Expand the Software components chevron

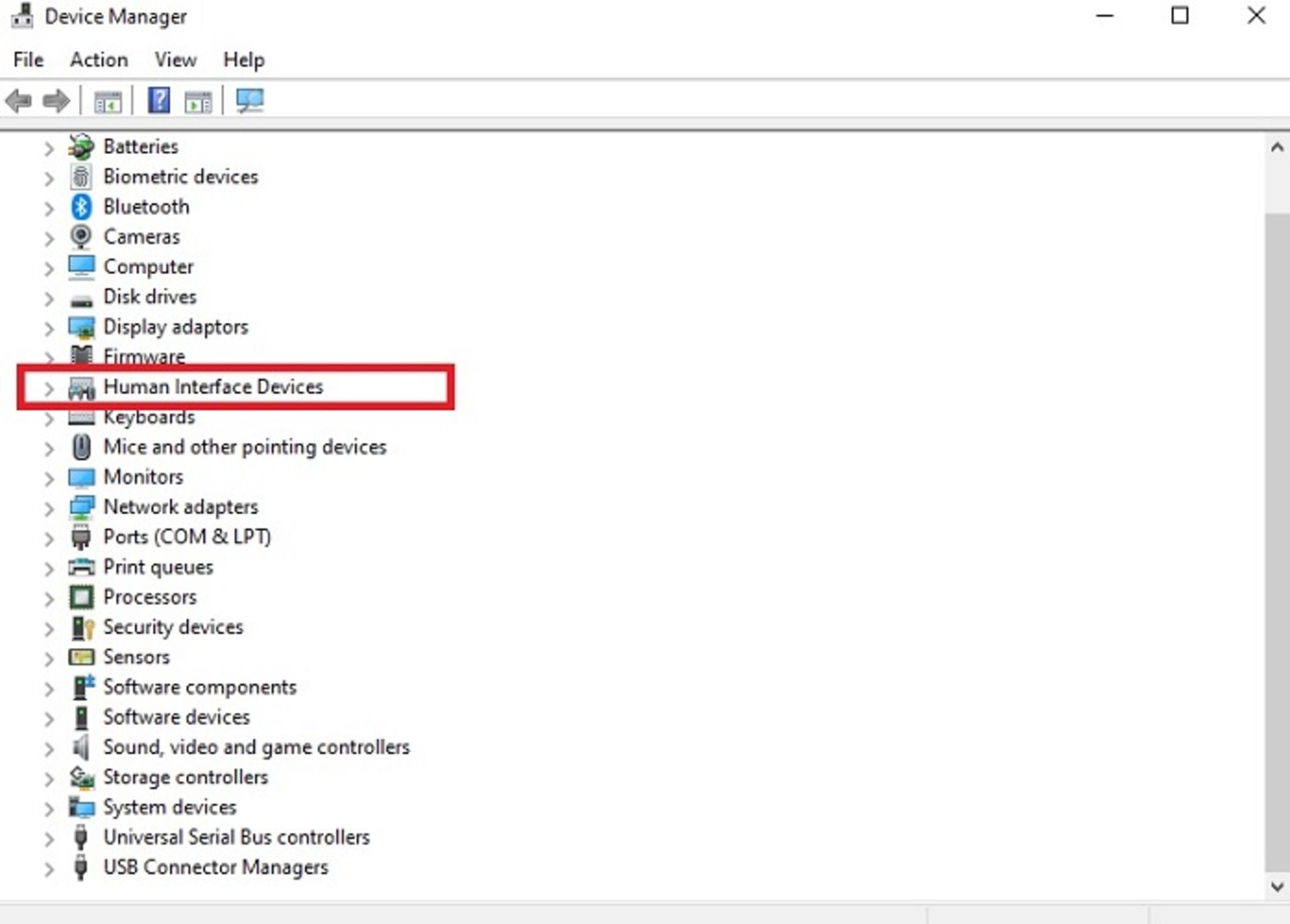tap(48, 689)
